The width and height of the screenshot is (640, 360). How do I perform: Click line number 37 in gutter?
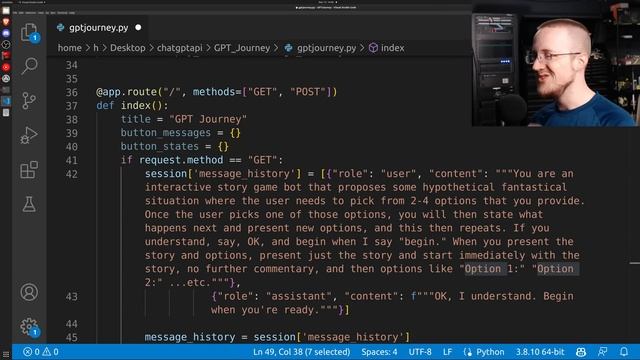[71, 106]
